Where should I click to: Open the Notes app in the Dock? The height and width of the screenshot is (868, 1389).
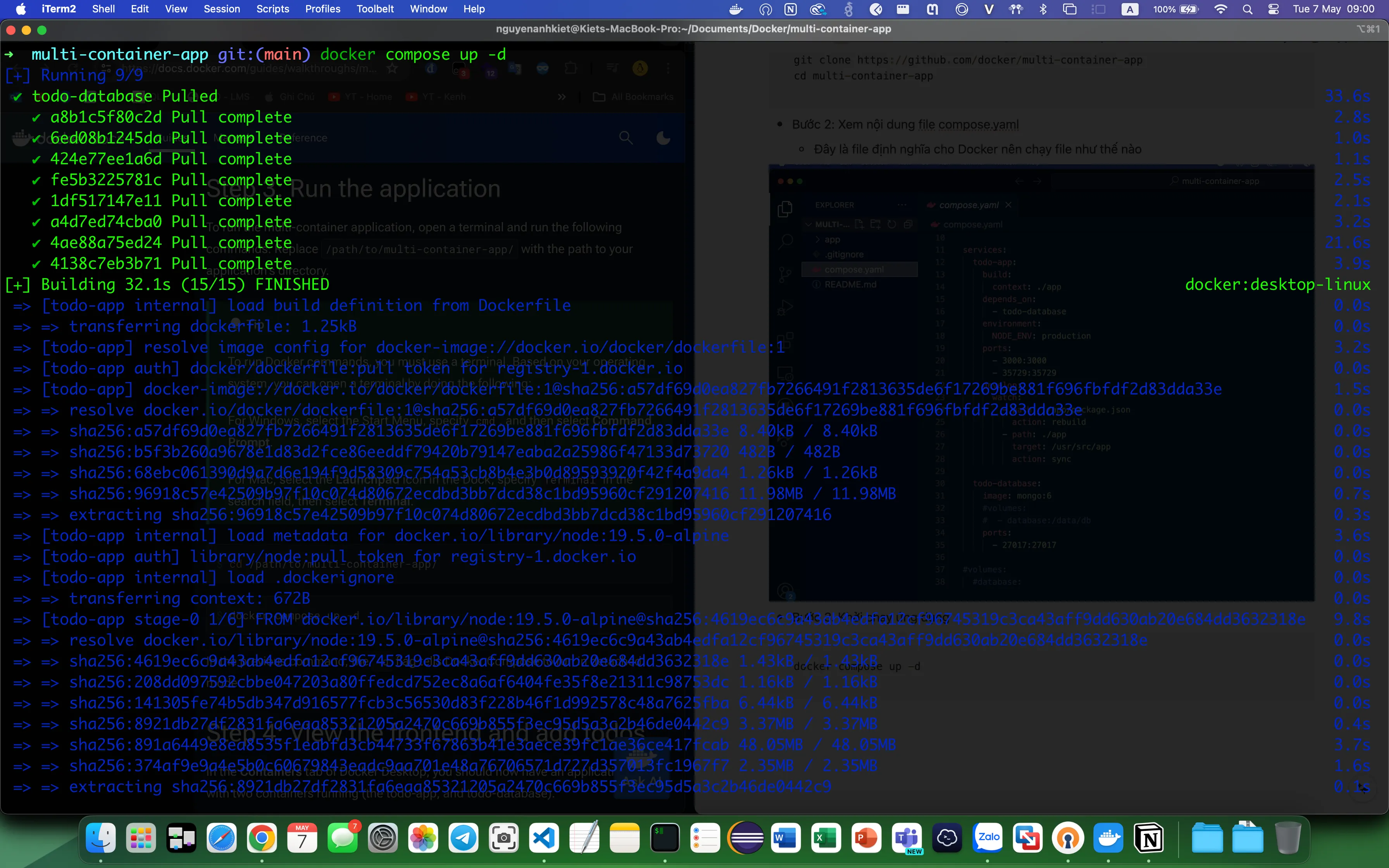[624, 839]
